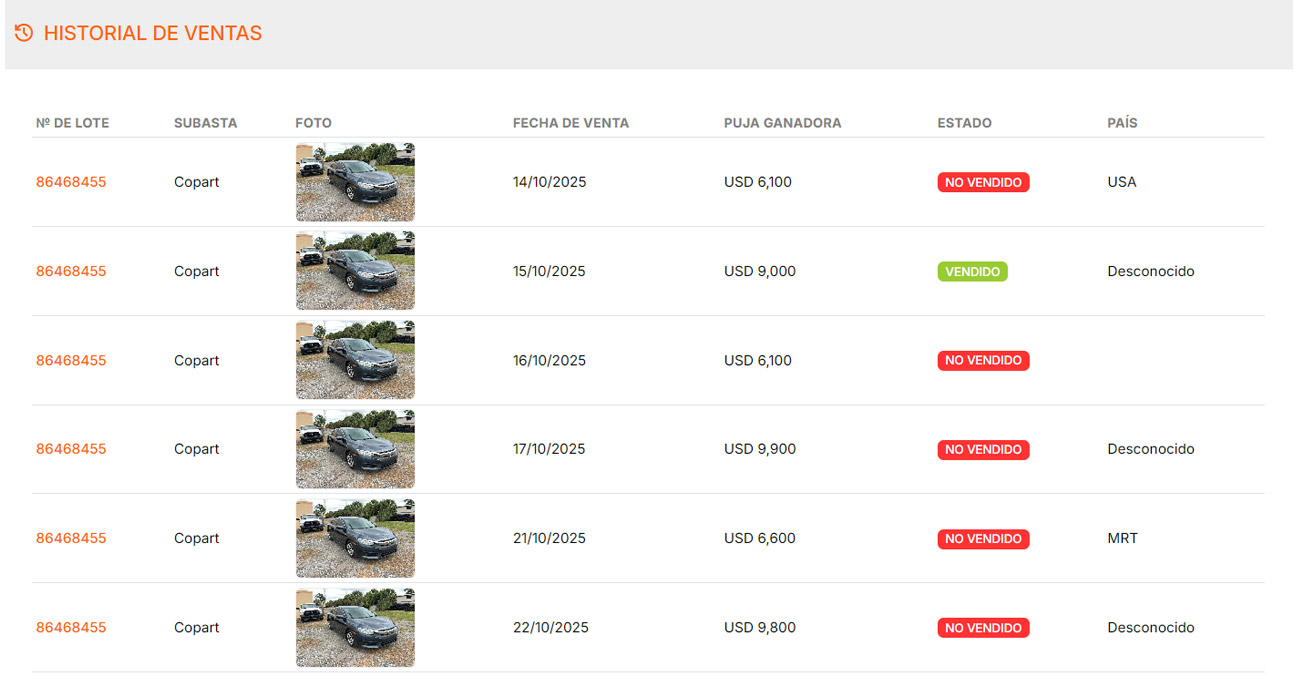Select the date 21/10/2025

point(550,538)
